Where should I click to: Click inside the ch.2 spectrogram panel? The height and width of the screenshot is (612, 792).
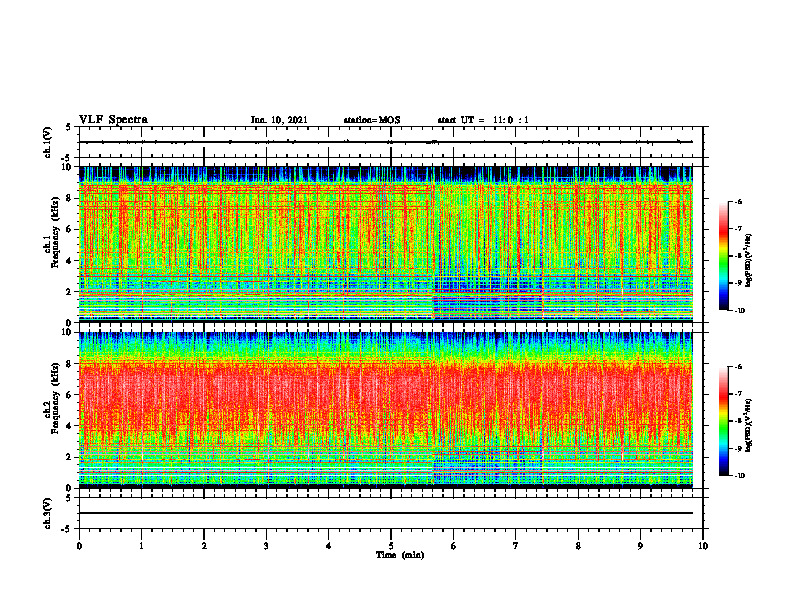click(x=386, y=409)
